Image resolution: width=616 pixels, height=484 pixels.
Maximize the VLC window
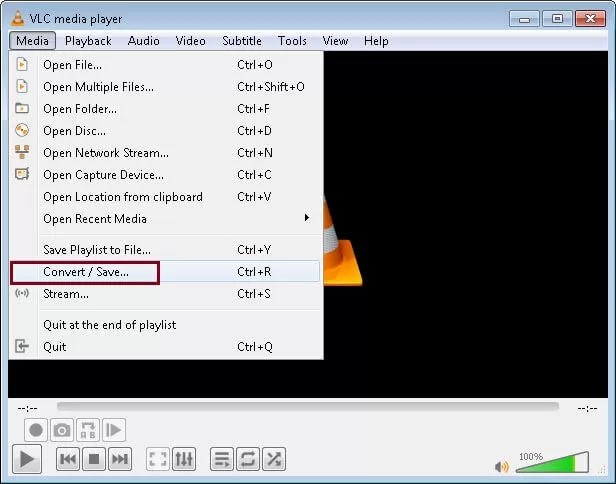pos(557,19)
